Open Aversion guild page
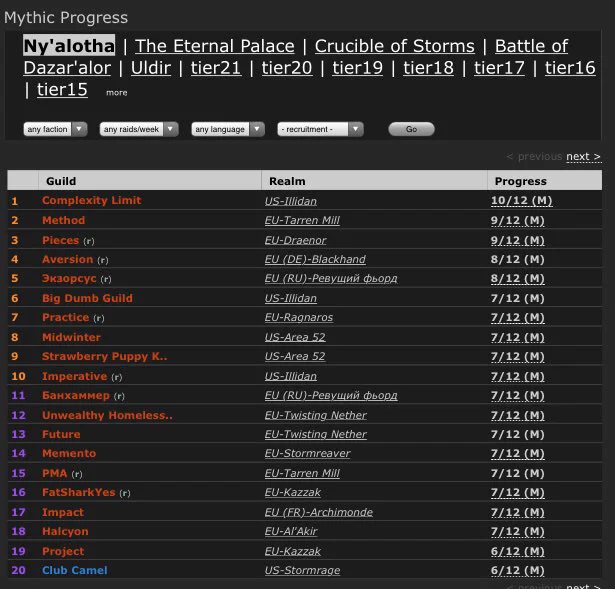Image resolution: width=615 pixels, height=589 pixels. click(67, 259)
